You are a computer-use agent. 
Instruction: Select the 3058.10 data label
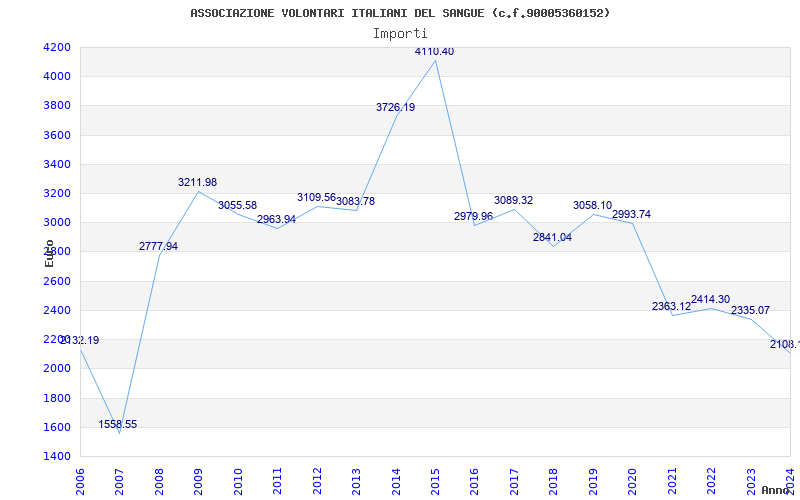(x=592, y=206)
